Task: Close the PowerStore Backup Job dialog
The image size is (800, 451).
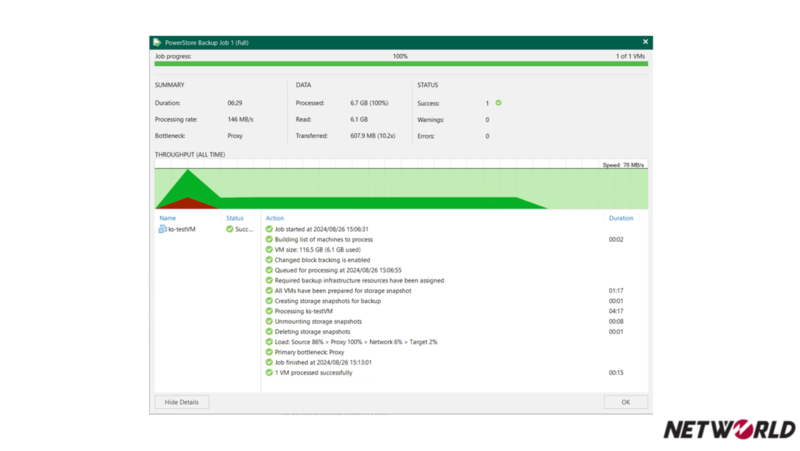Action: (x=645, y=42)
